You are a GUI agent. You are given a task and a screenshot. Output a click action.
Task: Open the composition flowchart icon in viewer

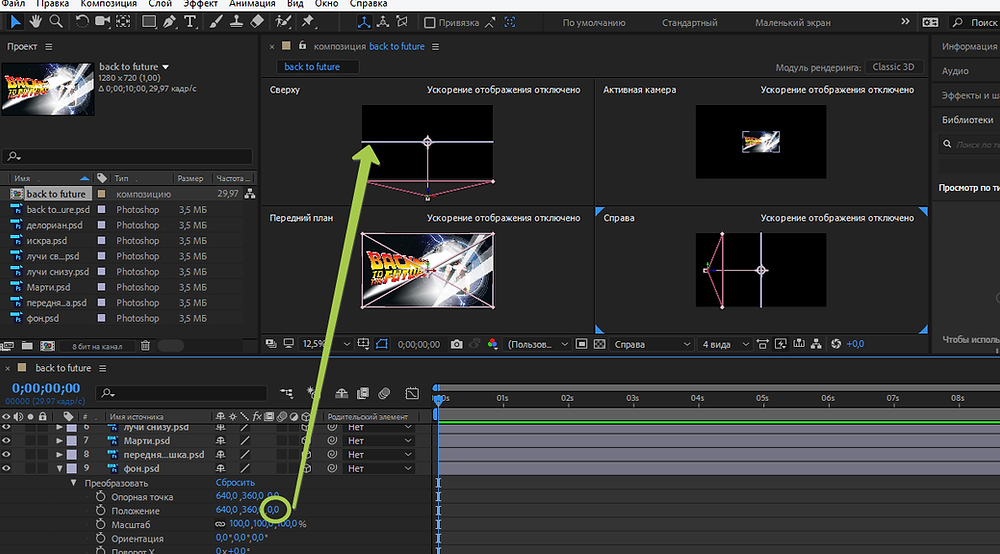[816, 344]
